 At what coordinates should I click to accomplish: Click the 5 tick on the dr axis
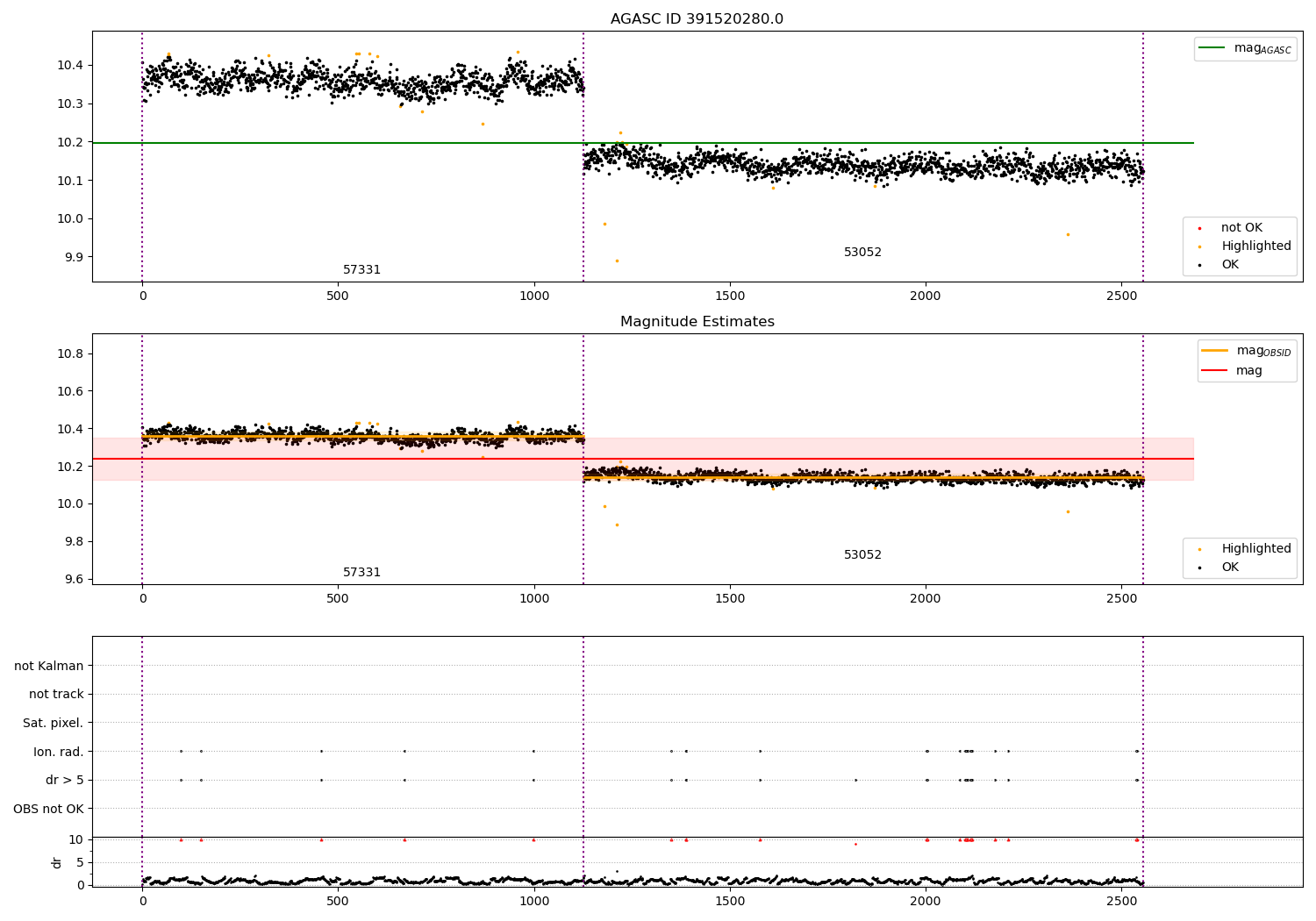point(80,863)
